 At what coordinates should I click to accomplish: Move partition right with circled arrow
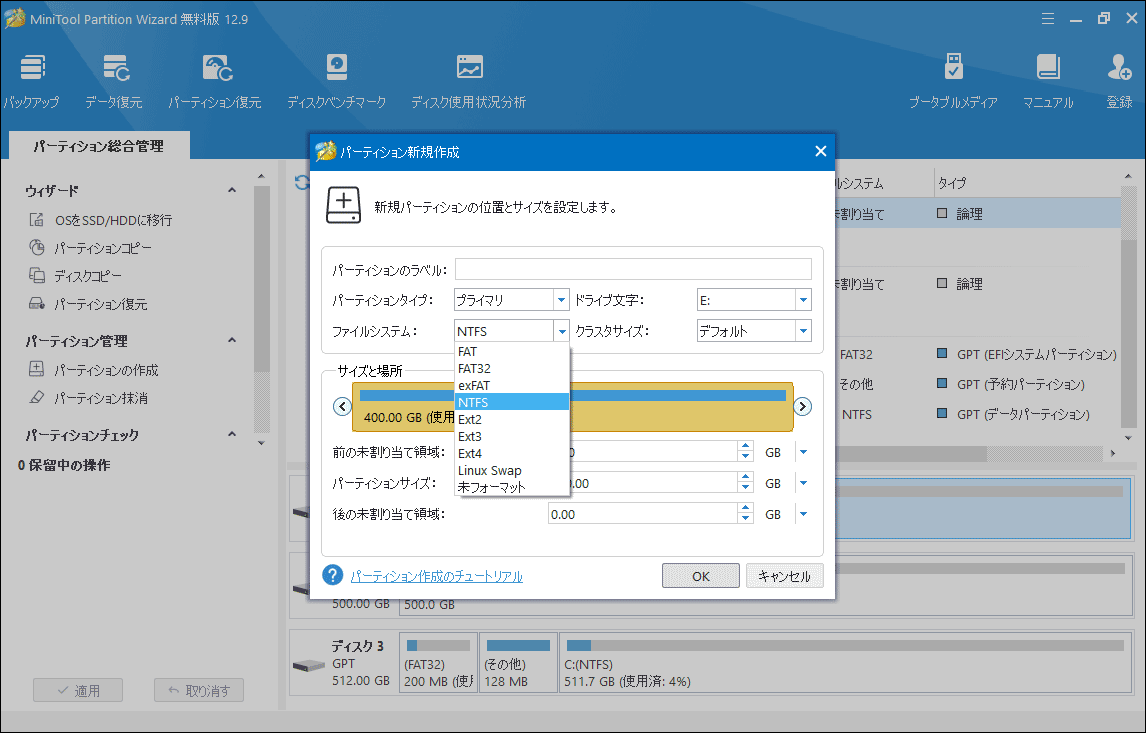pyautogui.click(x=802, y=406)
